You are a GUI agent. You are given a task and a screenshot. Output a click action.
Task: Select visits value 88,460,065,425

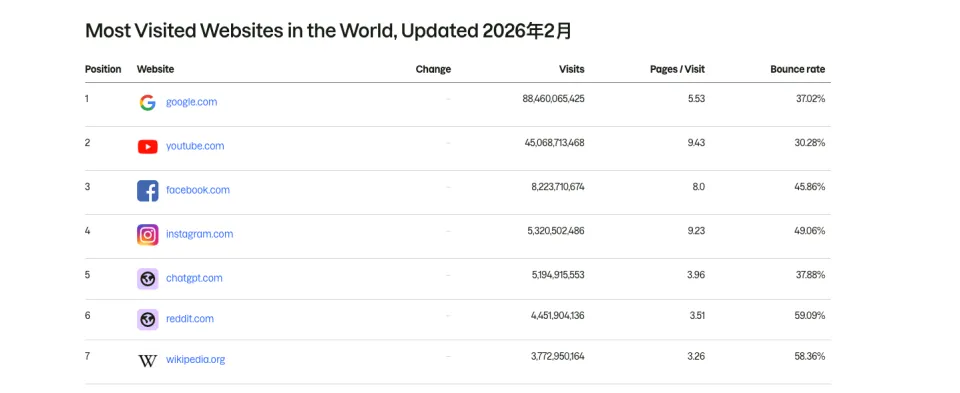click(x=553, y=99)
